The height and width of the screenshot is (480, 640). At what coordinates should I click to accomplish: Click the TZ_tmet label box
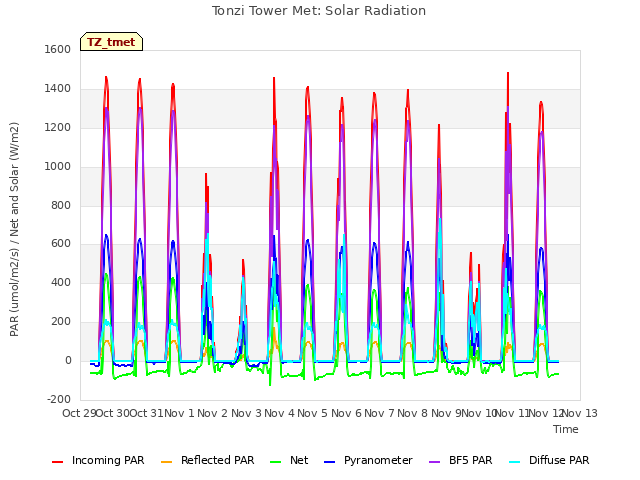click(x=111, y=42)
